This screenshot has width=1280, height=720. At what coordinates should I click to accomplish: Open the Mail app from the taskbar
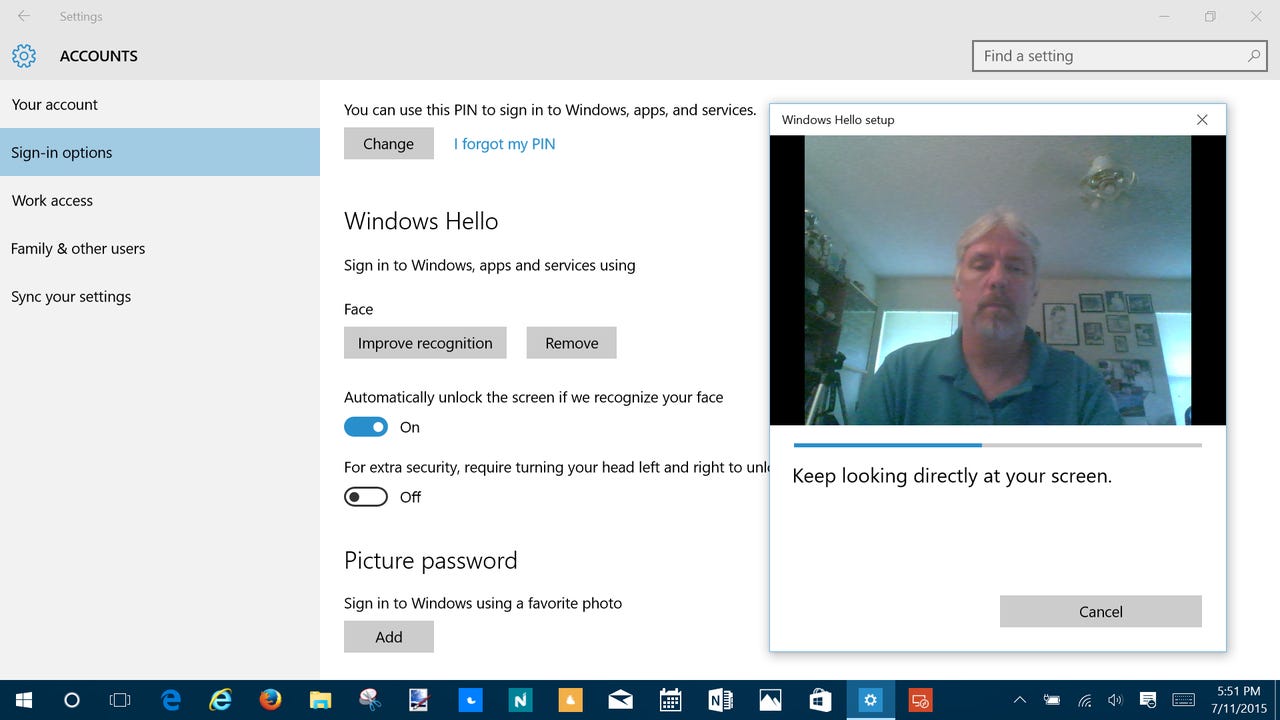tap(620, 700)
